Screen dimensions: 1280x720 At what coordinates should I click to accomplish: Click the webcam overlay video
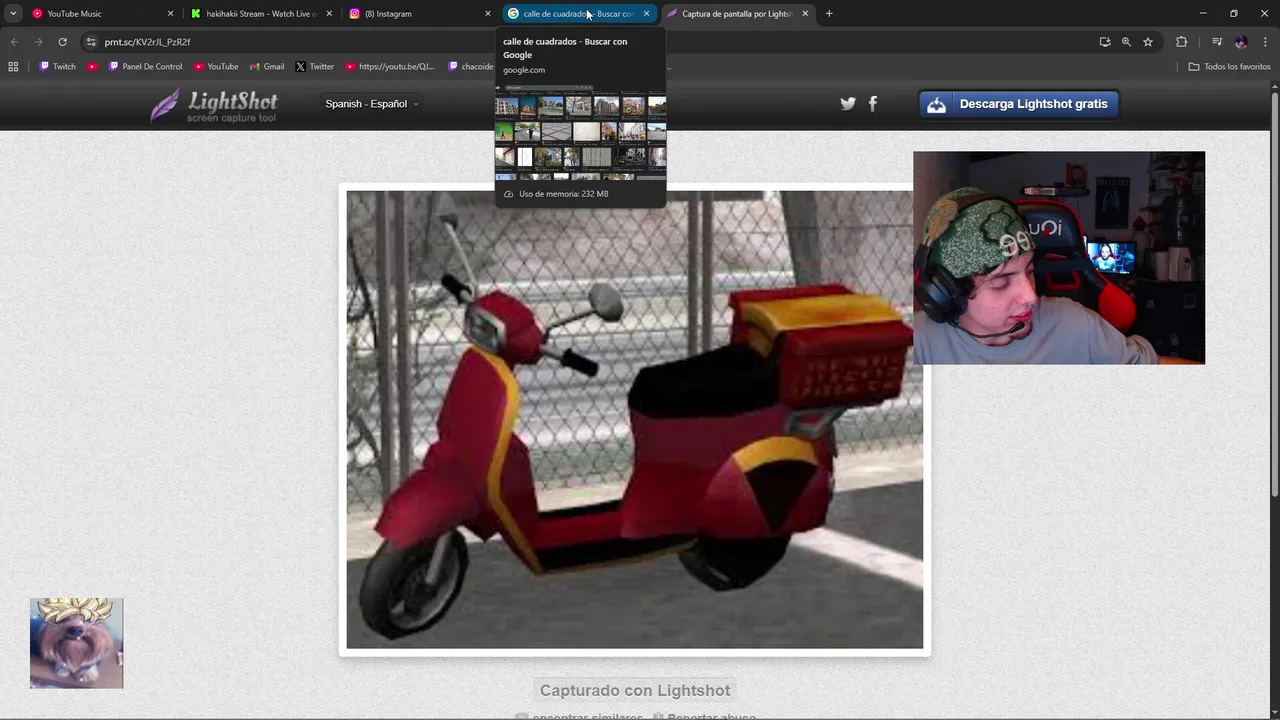click(x=1059, y=258)
